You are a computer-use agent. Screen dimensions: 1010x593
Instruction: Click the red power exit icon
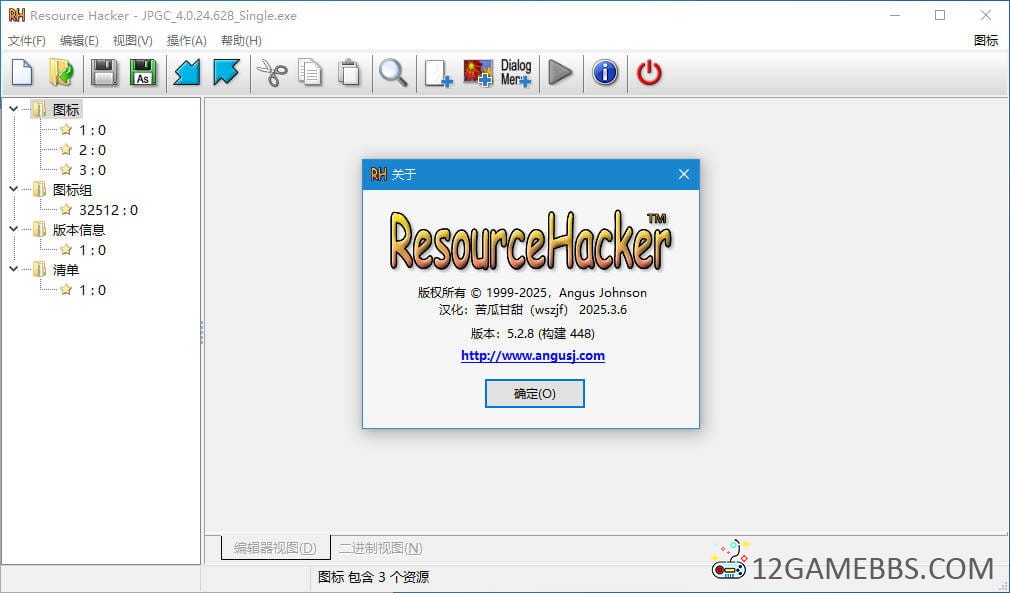(x=649, y=73)
